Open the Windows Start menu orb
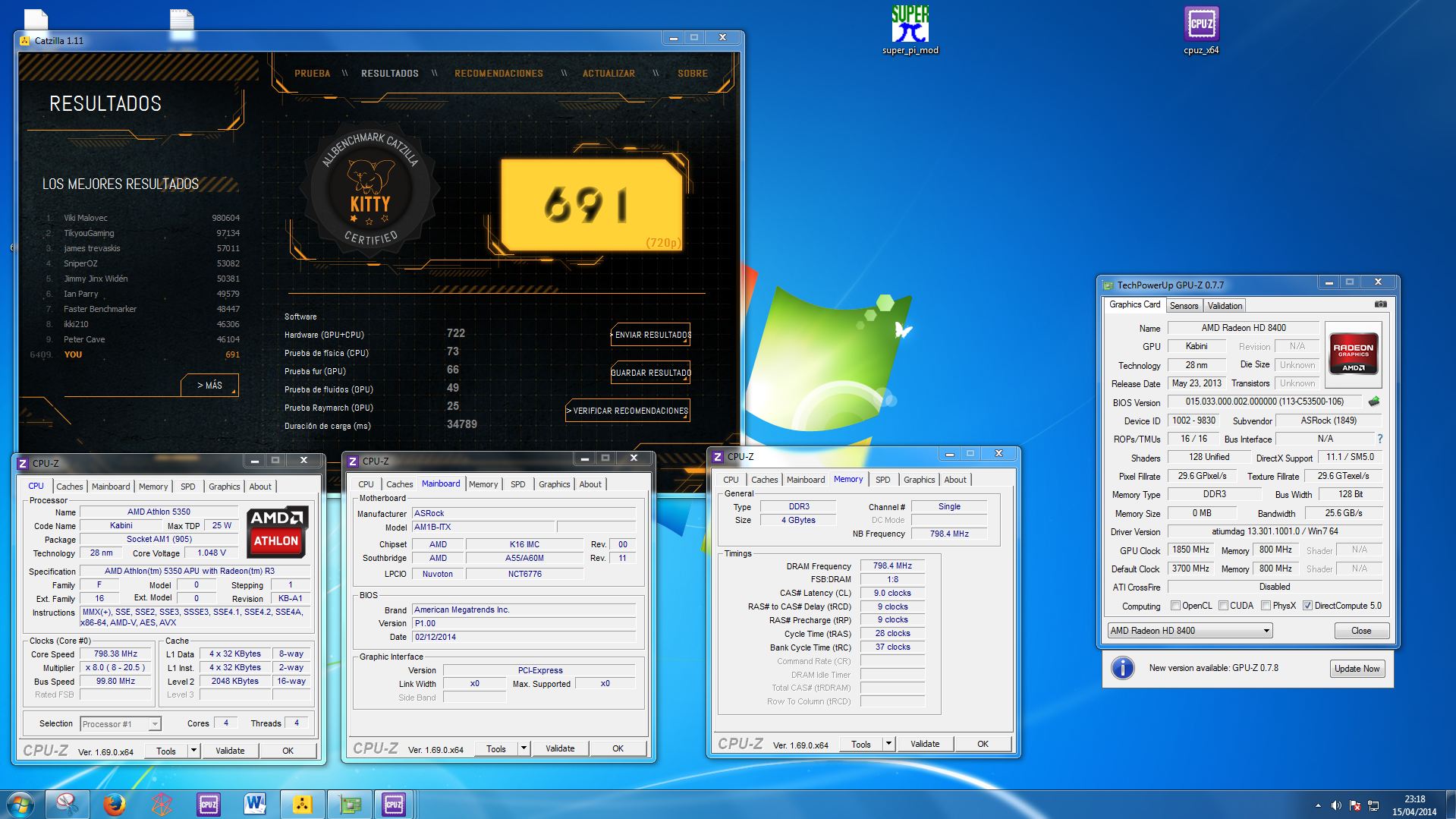The height and width of the screenshot is (819, 1456). (x=20, y=804)
